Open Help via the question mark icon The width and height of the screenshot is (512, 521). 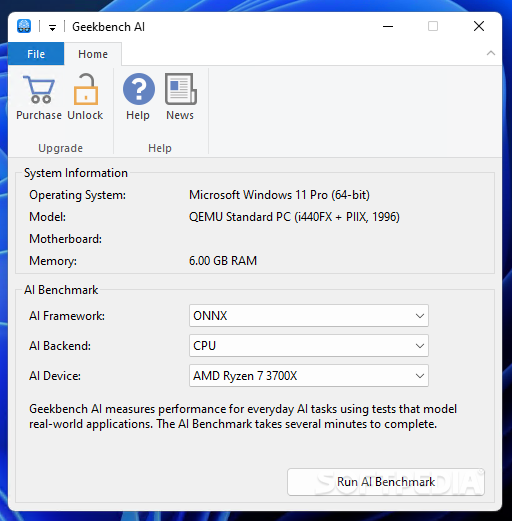tap(139, 89)
